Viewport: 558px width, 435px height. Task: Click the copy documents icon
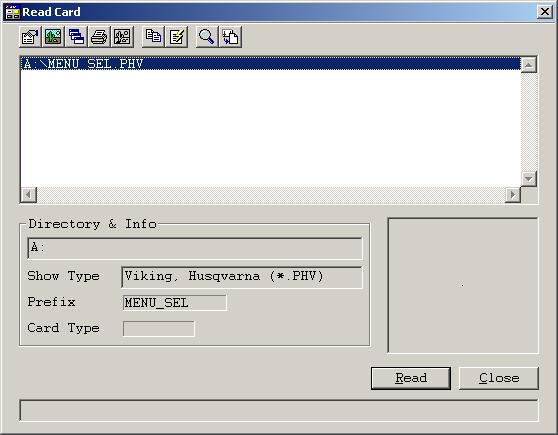[153, 37]
